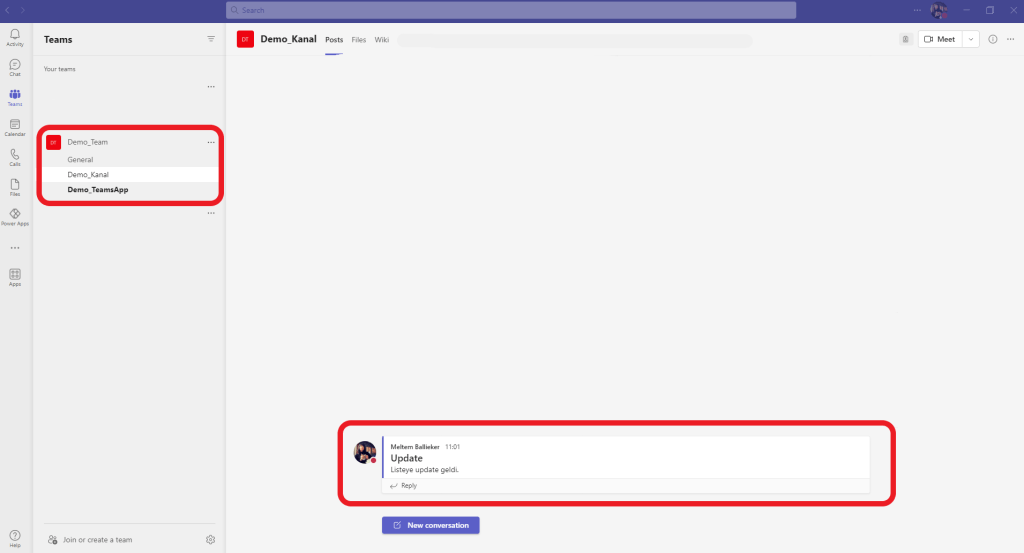Open the Apps store icon
1024x553 pixels.
tap(15, 277)
